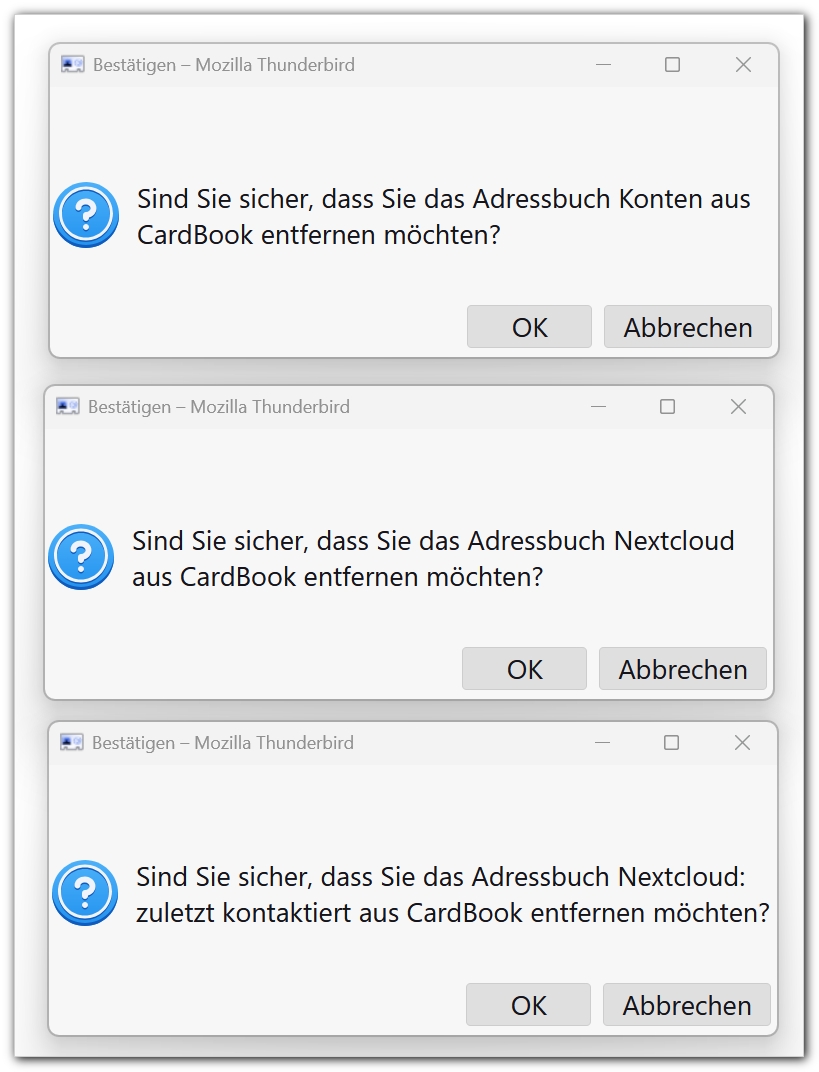Image resolution: width=819 pixels, height=1072 pixels.
Task: Click the title bar icon of the plain Nextcloud dialog
Action: point(67,407)
